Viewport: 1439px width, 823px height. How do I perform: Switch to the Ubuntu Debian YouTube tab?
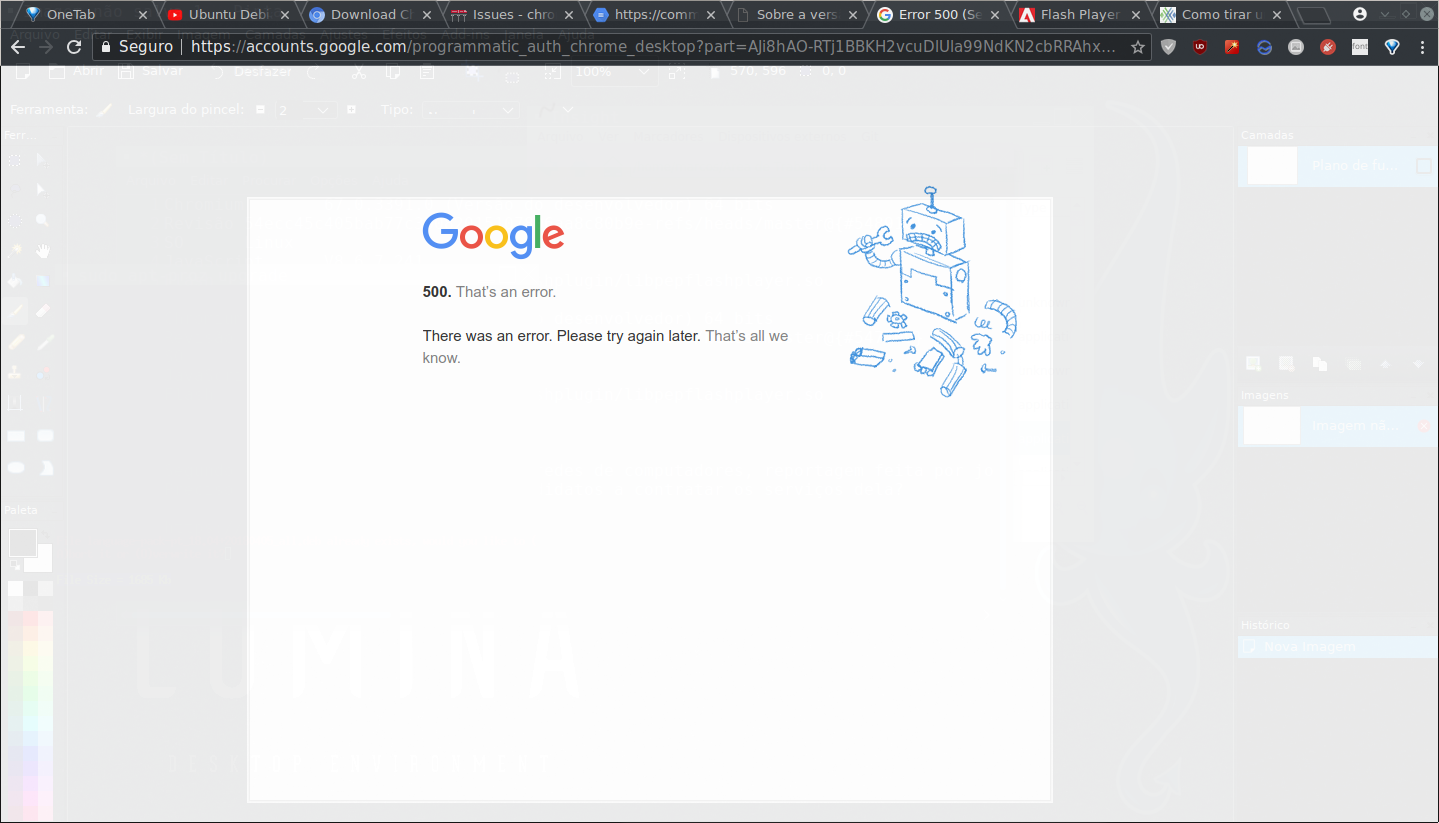tap(224, 15)
